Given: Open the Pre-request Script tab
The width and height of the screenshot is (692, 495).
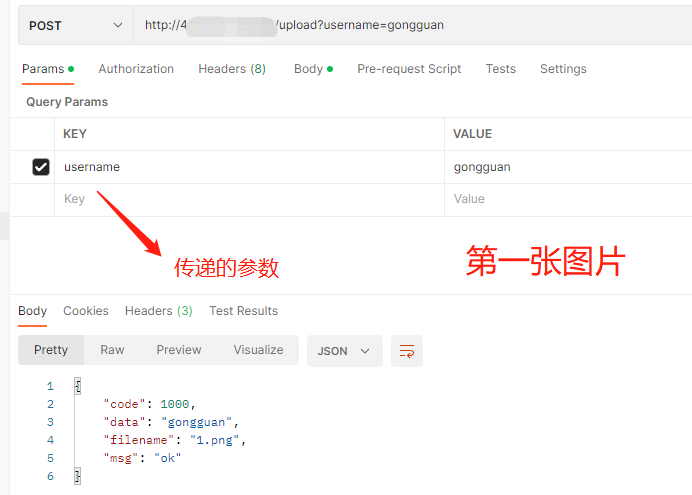Looking at the screenshot, I should (x=409, y=69).
